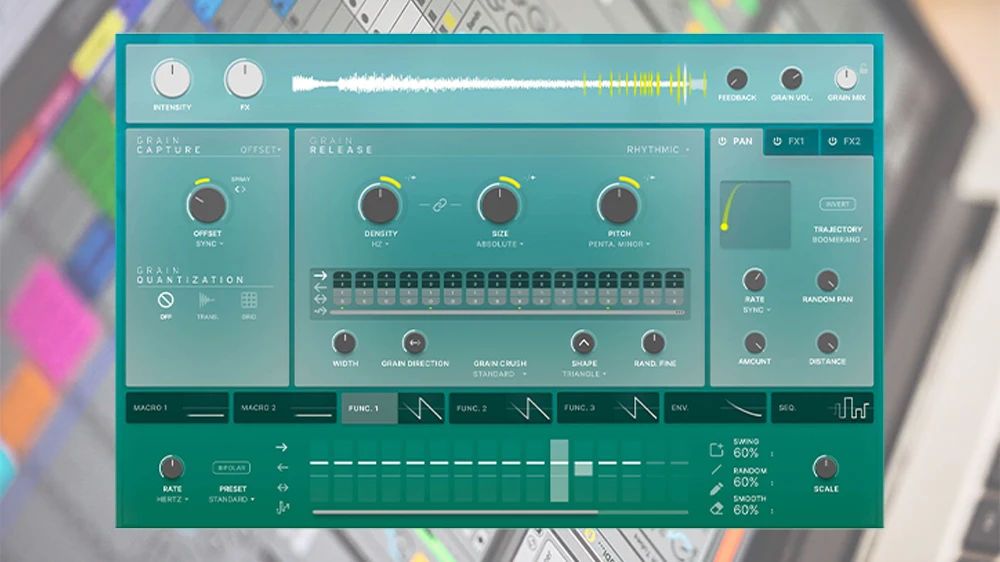Expand the Boomerang trajectory dropdown
Screen dimensions: 1000x562
click(838, 240)
